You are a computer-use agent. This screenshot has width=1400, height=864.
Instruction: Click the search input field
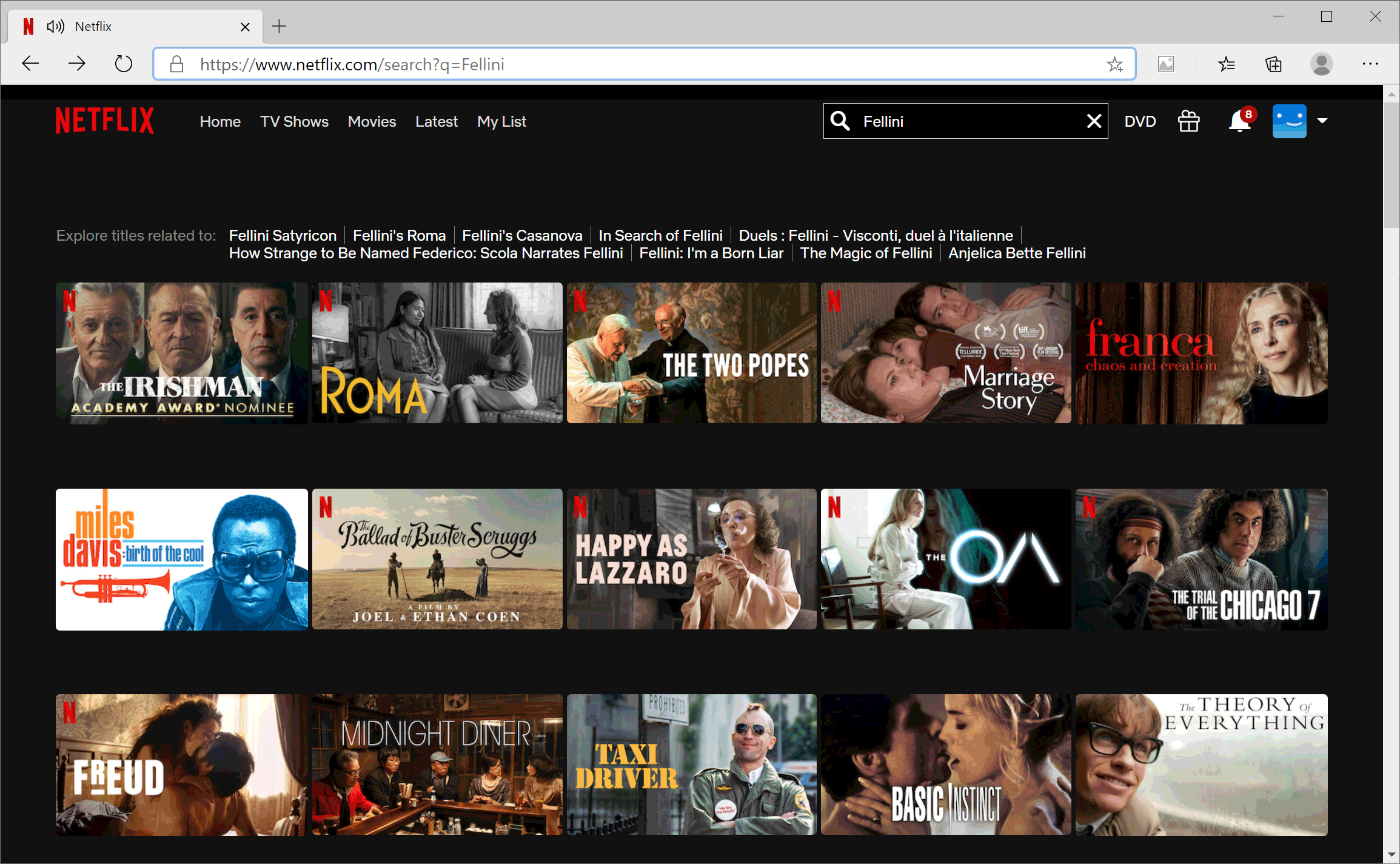point(964,121)
